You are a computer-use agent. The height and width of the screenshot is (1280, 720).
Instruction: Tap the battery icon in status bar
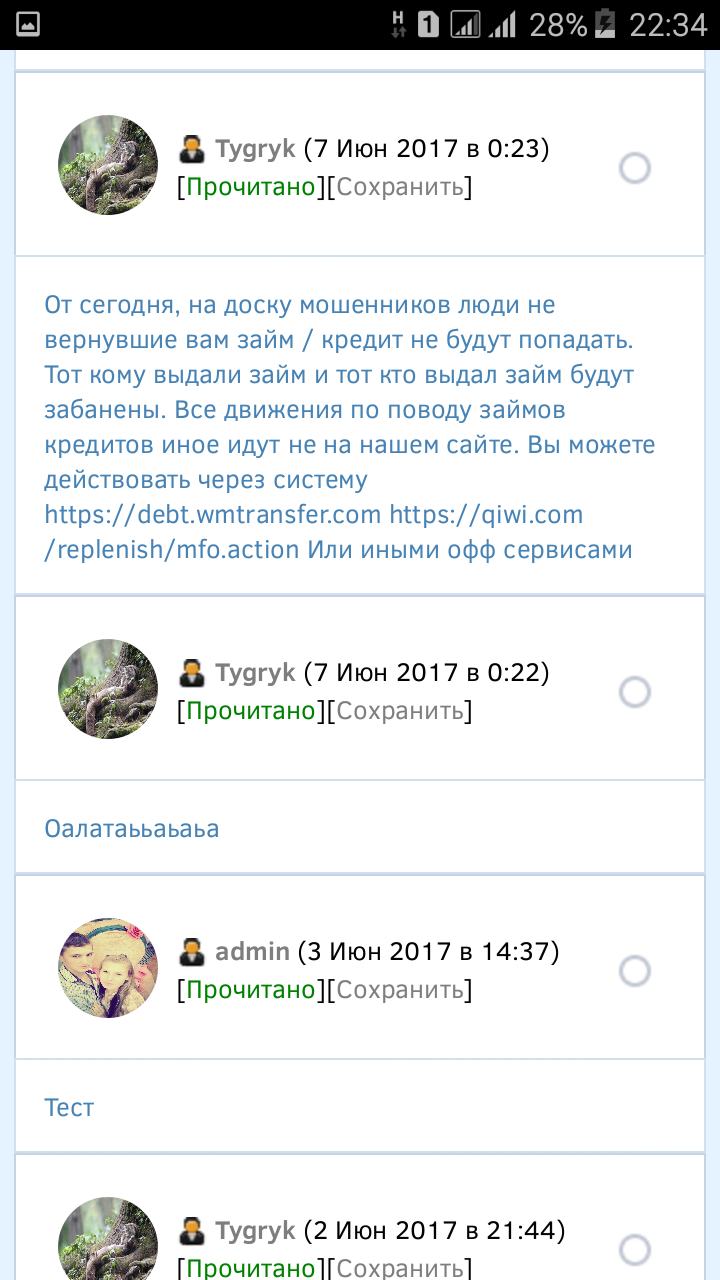[606, 25]
